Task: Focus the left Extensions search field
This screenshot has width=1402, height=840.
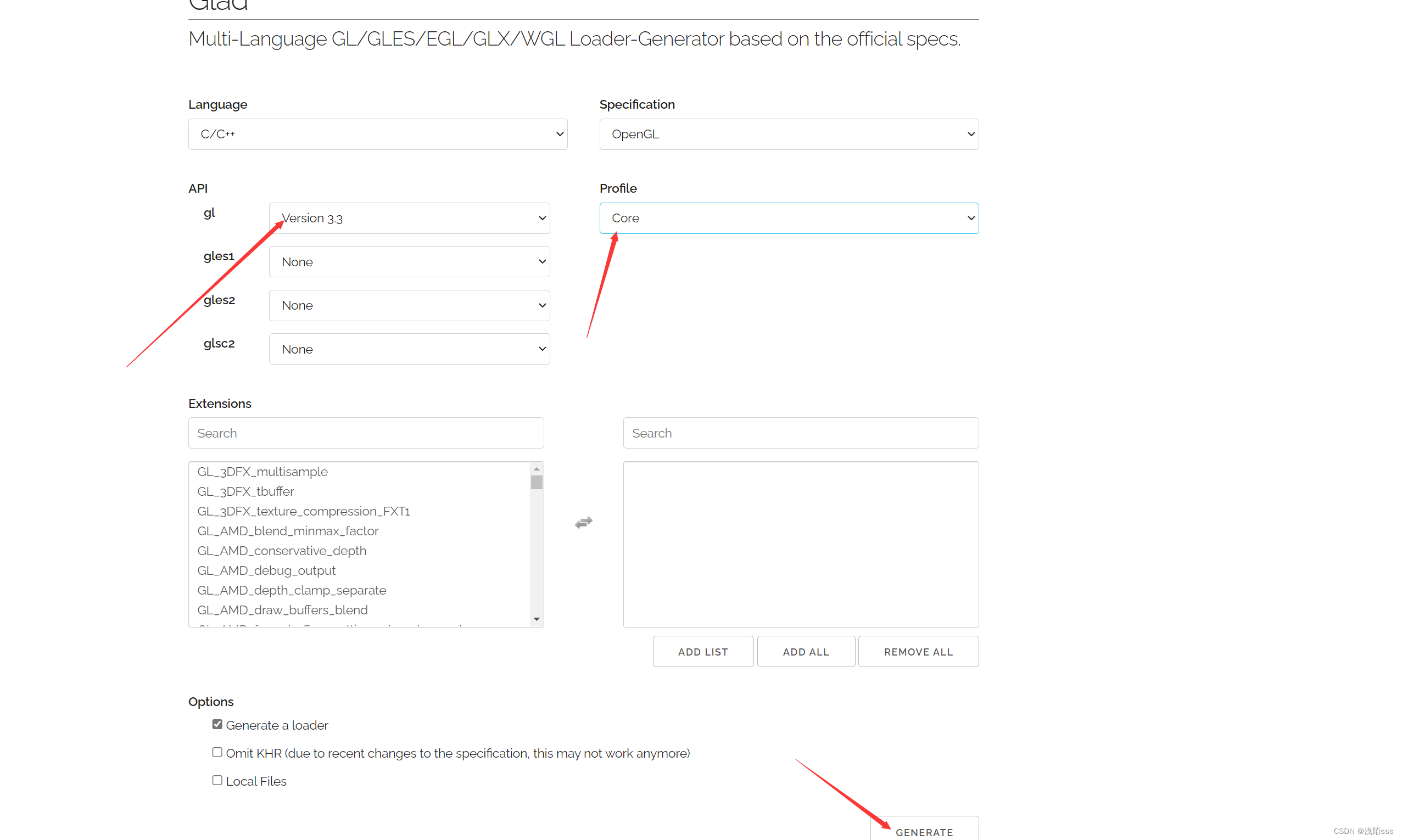Action: tap(366, 433)
